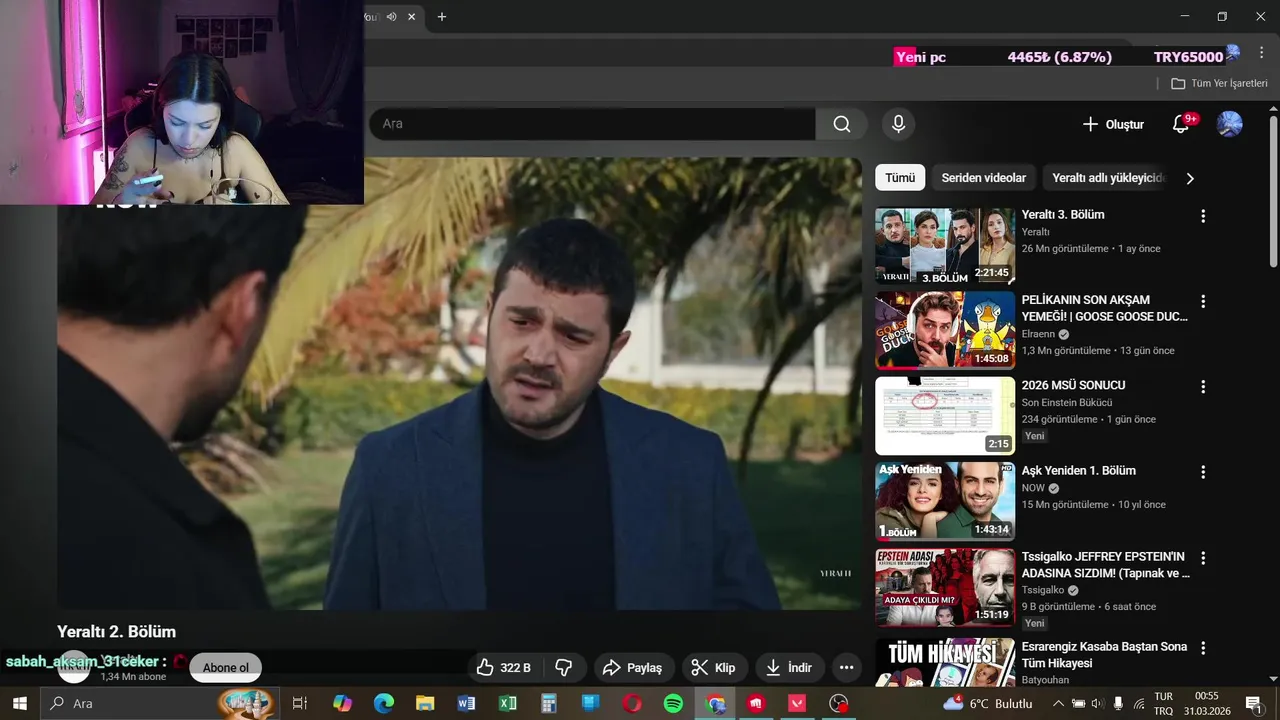The height and width of the screenshot is (720, 1280).
Task: Open the notification center icon
Action: tap(1253, 703)
